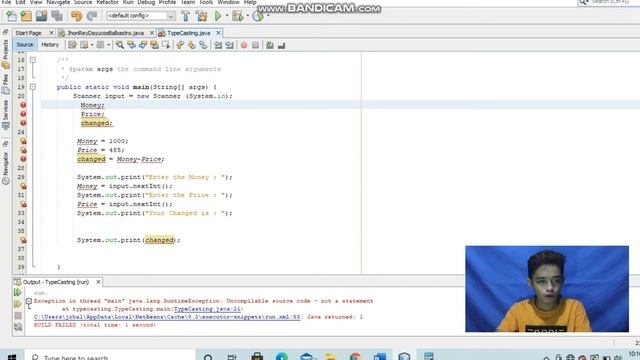Open the Debug Project dropdown arrow
This screenshot has width=640, height=360.
coord(247,16)
